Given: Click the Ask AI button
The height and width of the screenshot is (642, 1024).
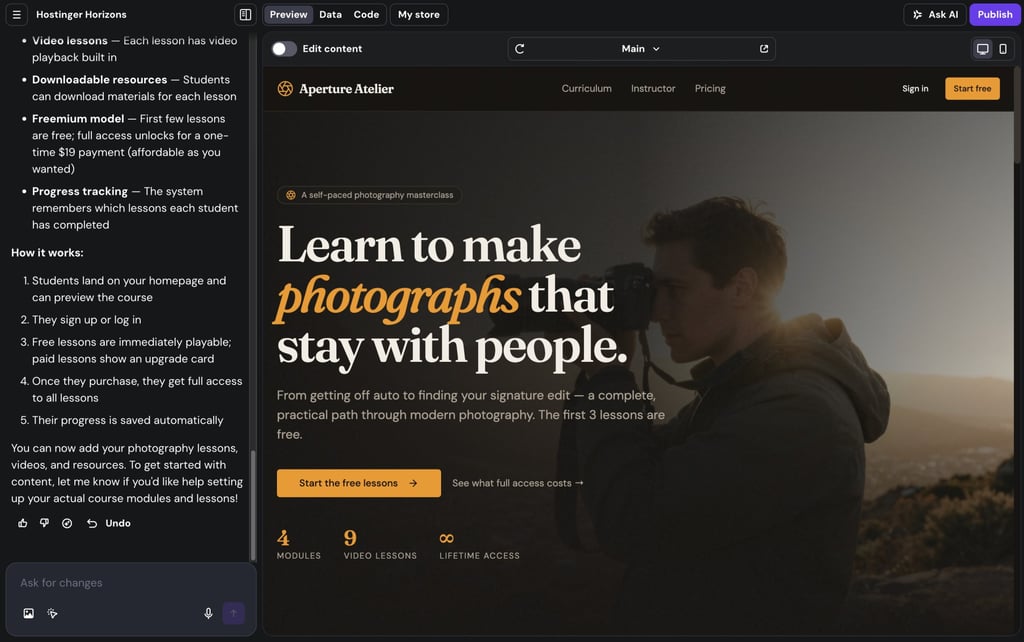Looking at the screenshot, I should pyautogui.click(x=935, y=14).
